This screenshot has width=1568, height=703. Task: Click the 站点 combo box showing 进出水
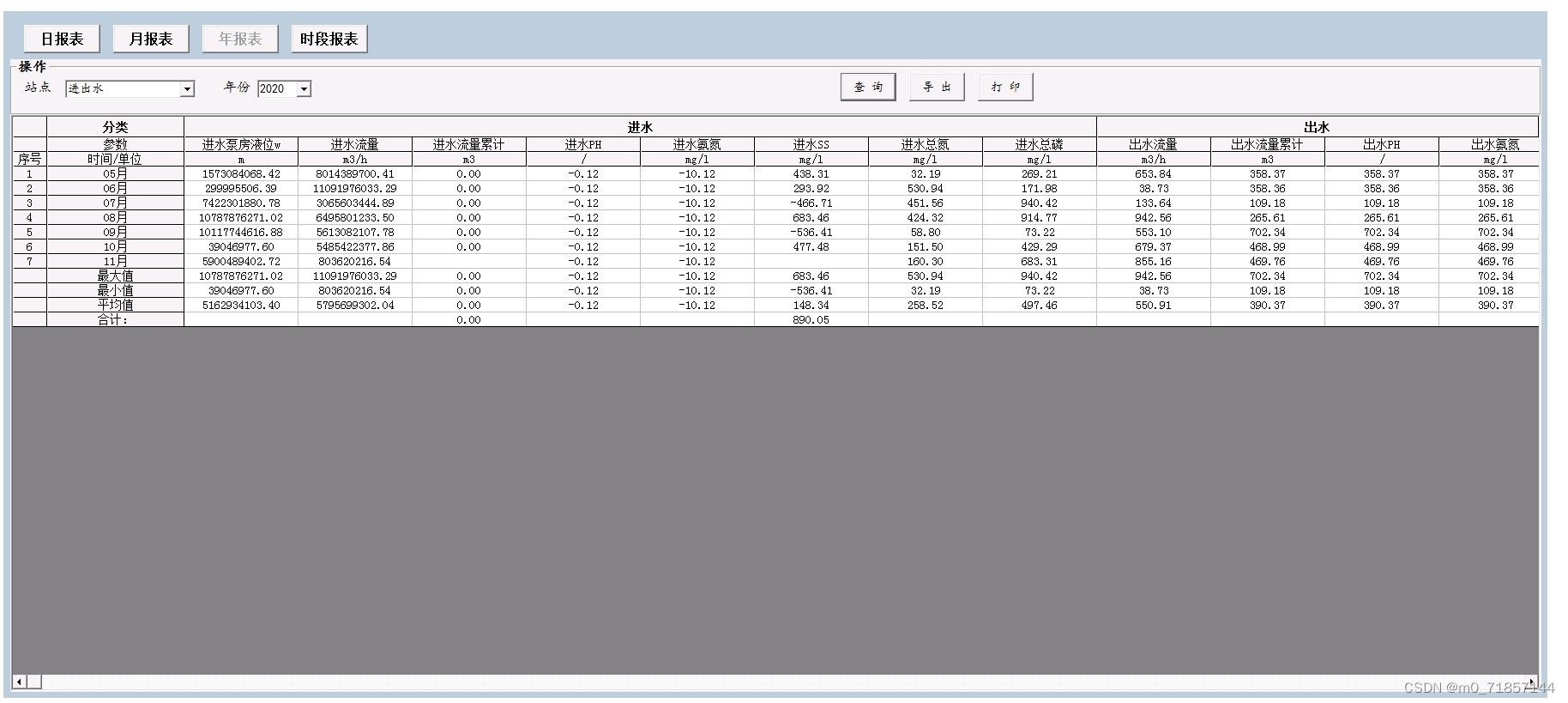pyautogui.click(x=130, y=89)
